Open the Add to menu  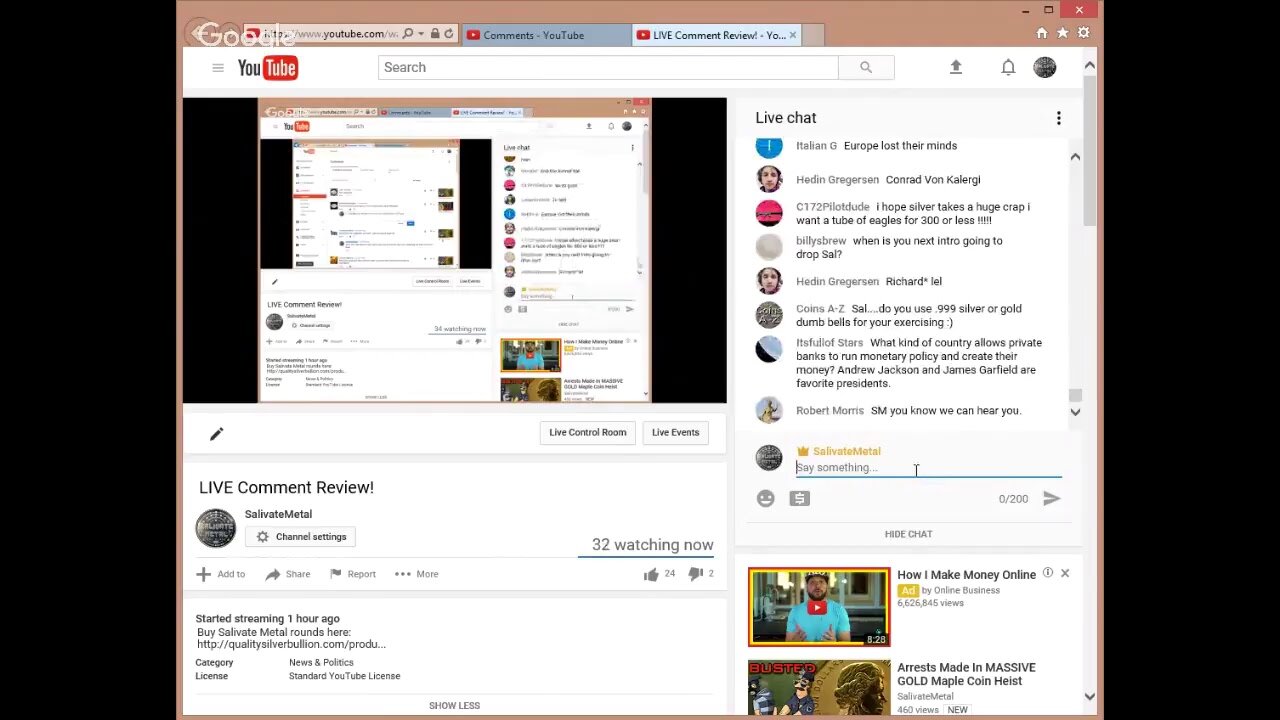[x=221, y=574]
